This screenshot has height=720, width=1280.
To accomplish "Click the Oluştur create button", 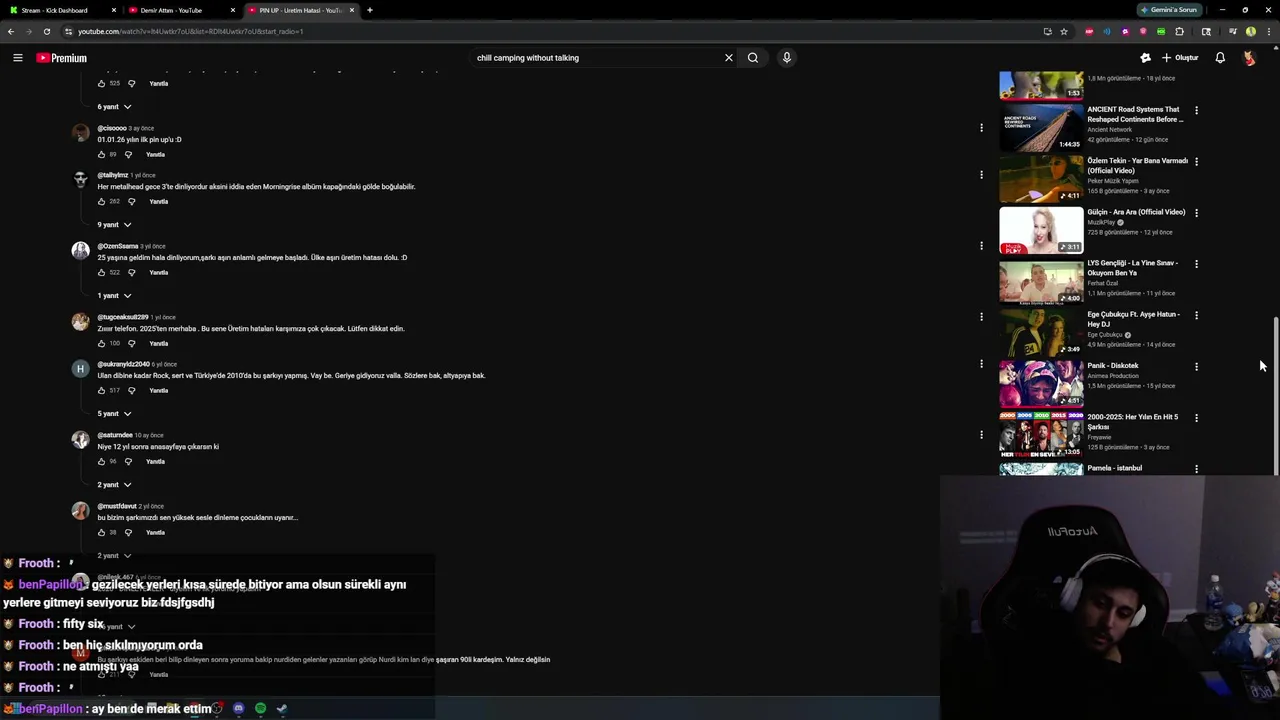I will pos(1180,58).
